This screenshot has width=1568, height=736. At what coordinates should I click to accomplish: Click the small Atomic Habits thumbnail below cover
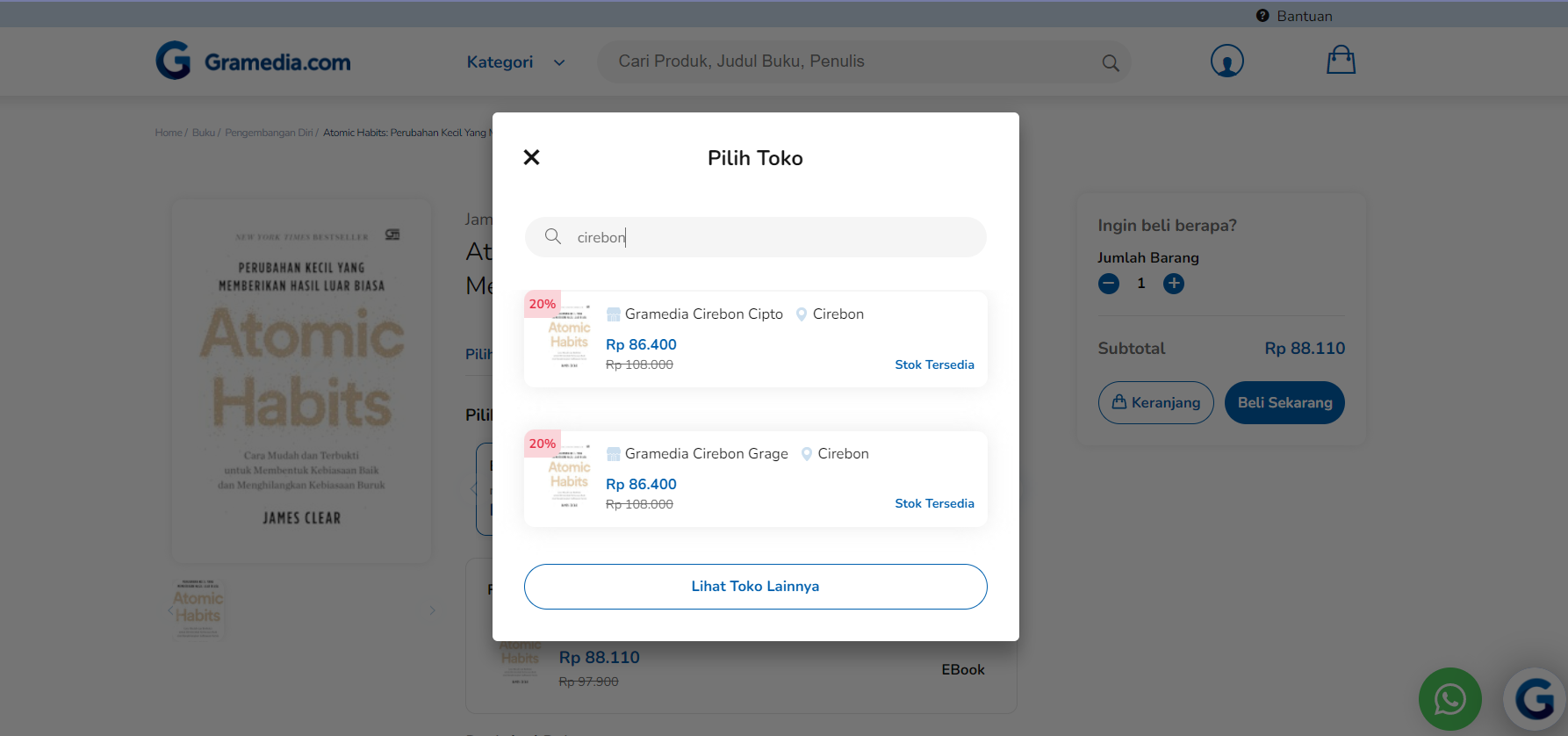pos(198,609)
